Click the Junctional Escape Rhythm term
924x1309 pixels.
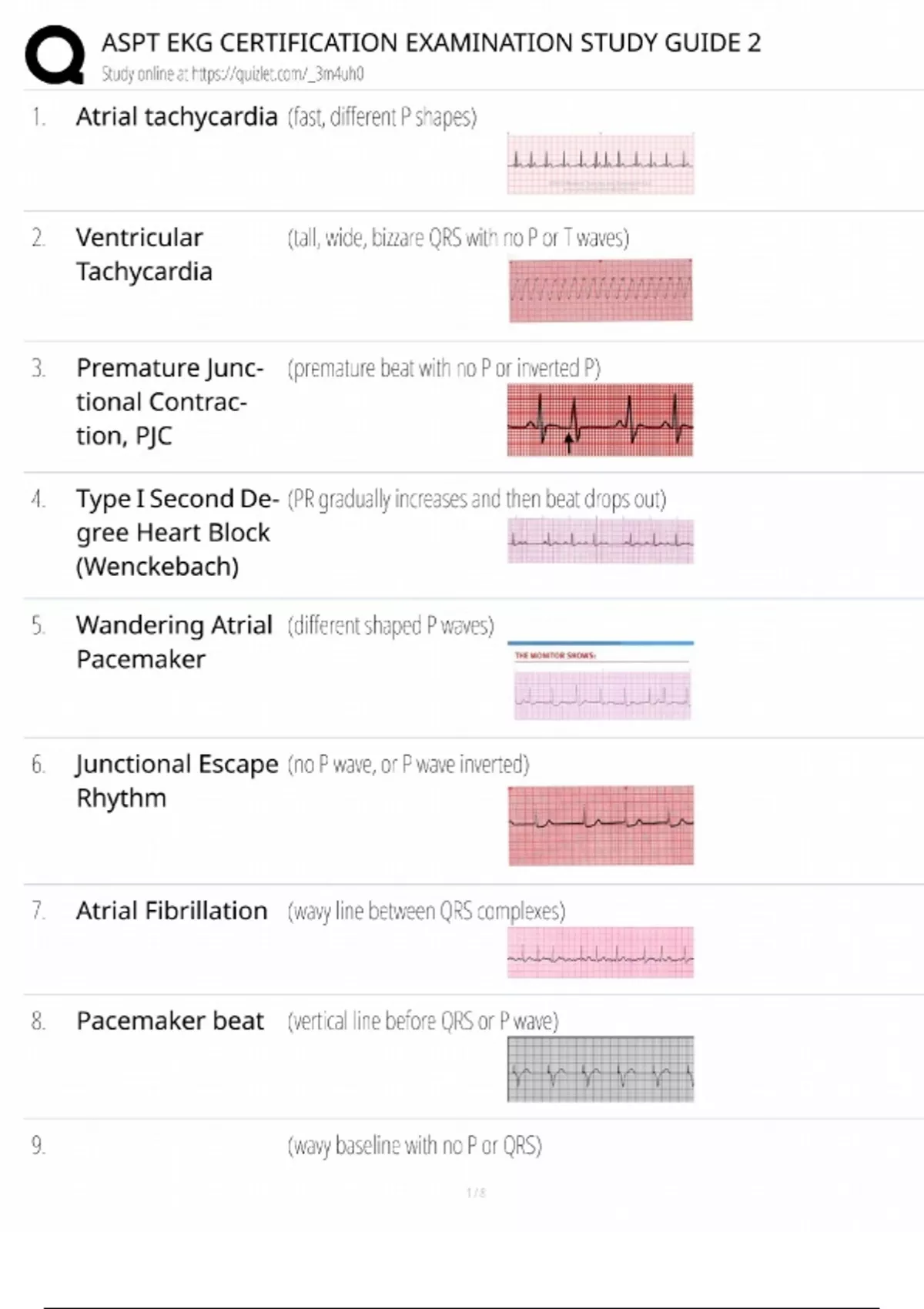click(x=176, y=781)
